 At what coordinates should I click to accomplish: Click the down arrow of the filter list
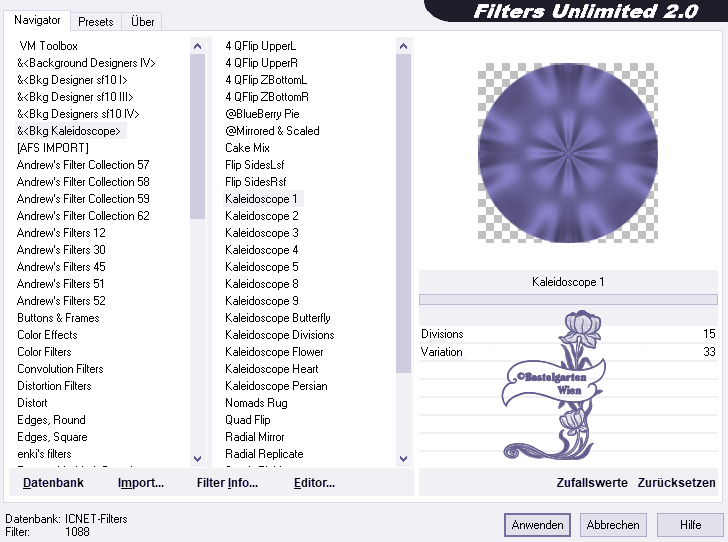click(x=403, y=459)
